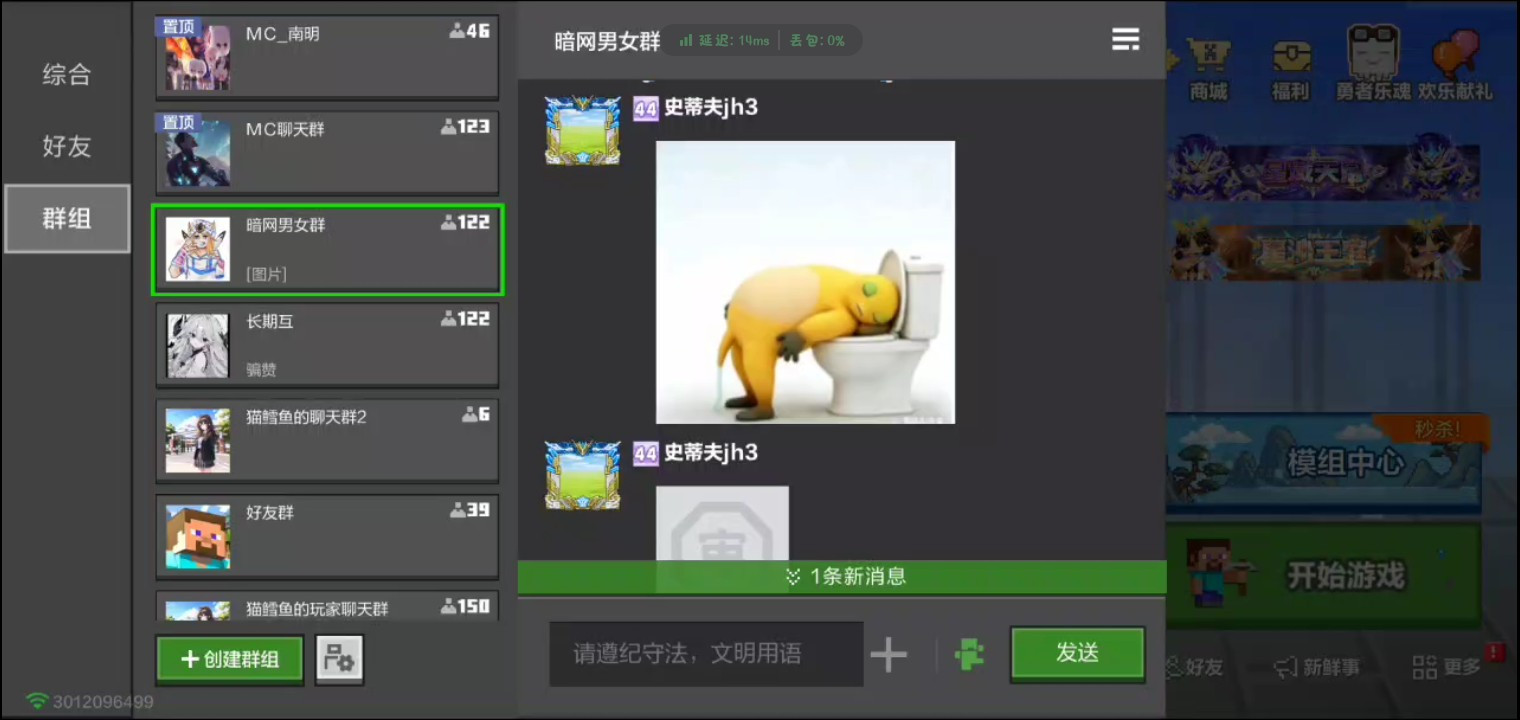Open 商城 shop icon in background

[x=1208, y=68]
